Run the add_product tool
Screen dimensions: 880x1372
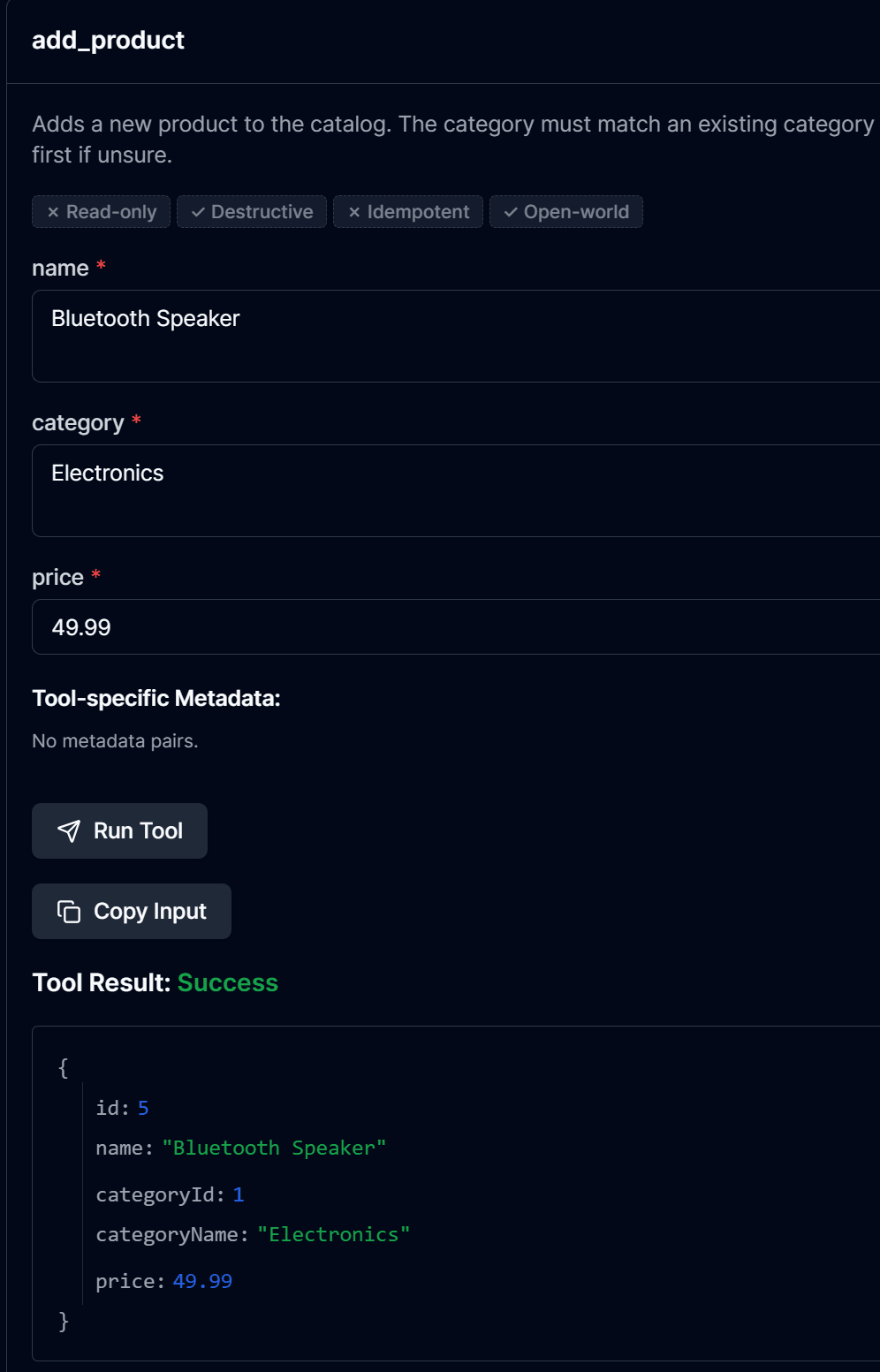pos(120,830)
